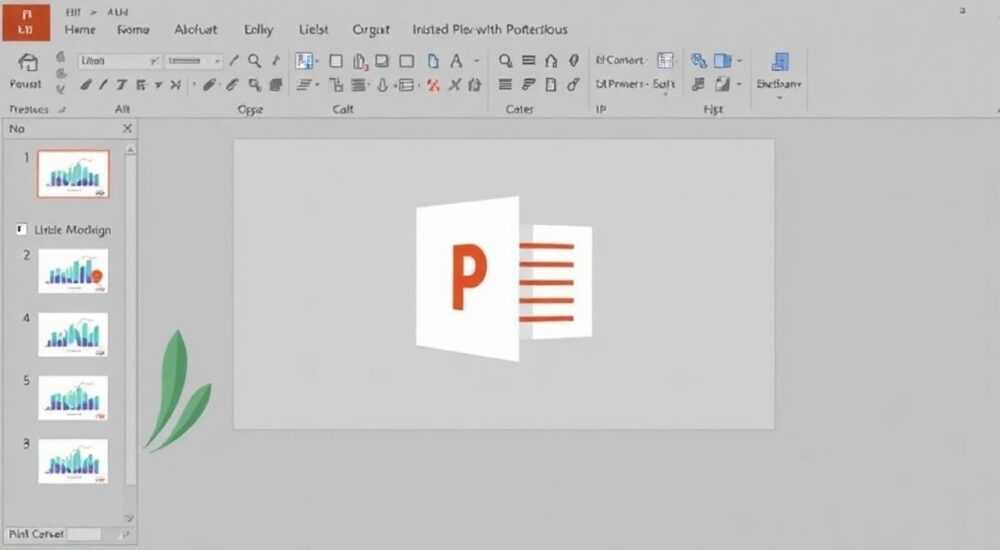Click the dark stacked squares icon in the Oppe group
This screenshot has width=1000, height=550.
pos(276,84)
